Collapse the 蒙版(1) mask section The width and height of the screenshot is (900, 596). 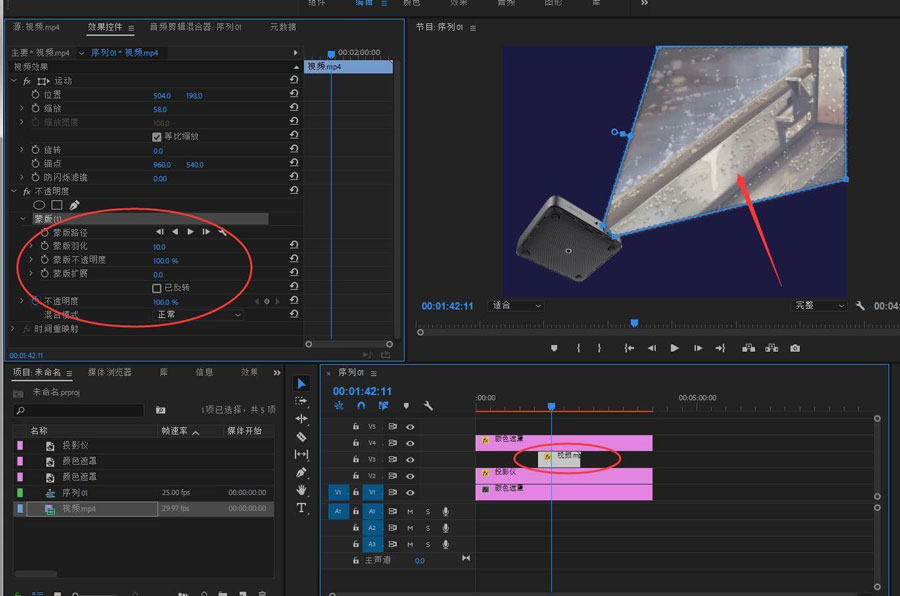[24, 219]
